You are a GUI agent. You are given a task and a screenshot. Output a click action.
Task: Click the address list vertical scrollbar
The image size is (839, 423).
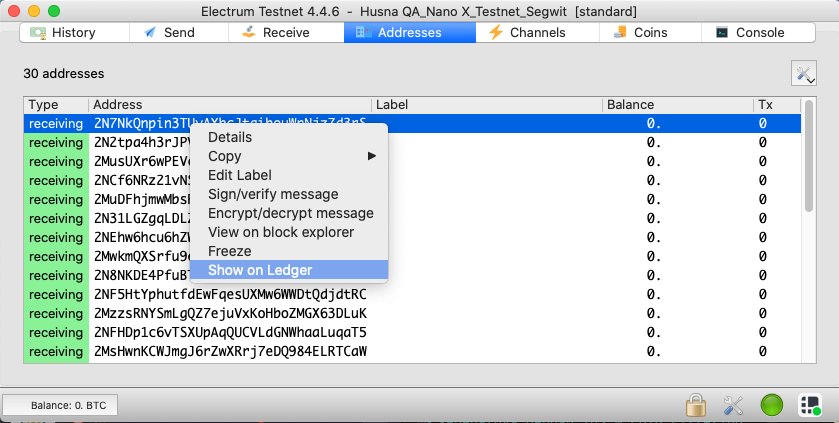(x=809, y=155)
